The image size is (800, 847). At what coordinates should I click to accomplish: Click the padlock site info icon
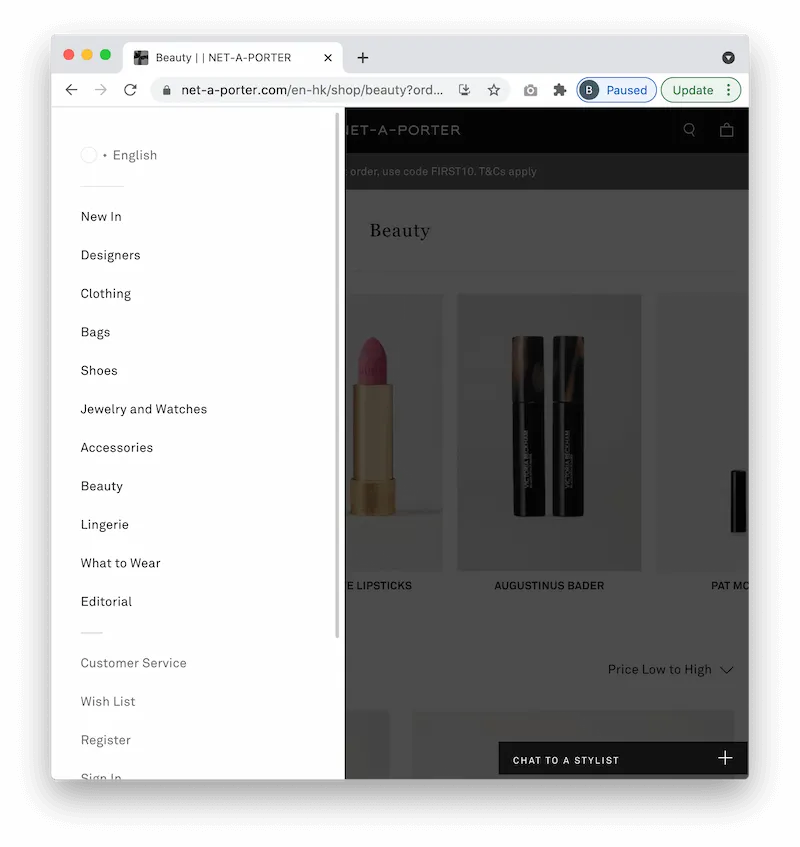pyautogui.click(x=167, y=90)
